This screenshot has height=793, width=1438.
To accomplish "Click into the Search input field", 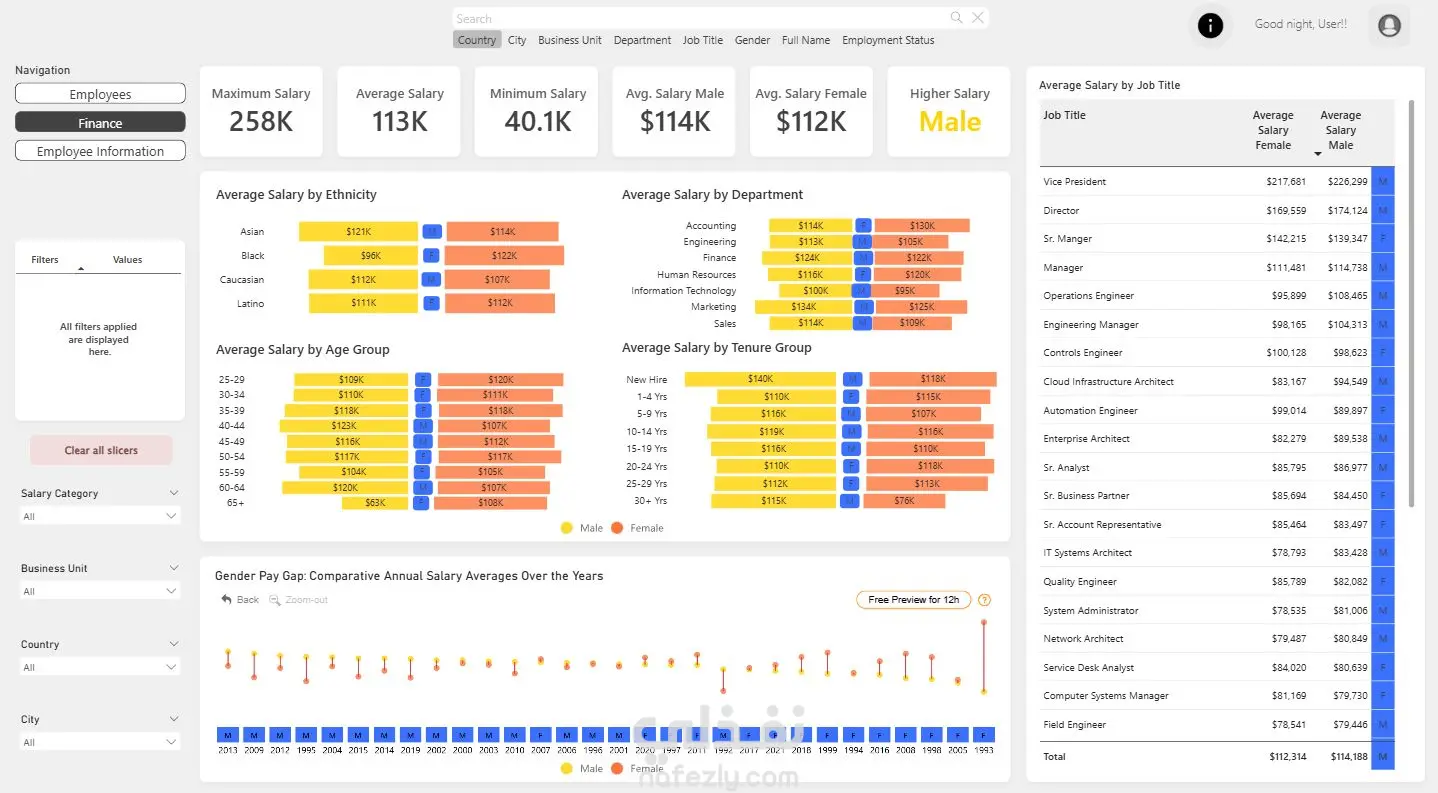I will [x=700, y=18].
